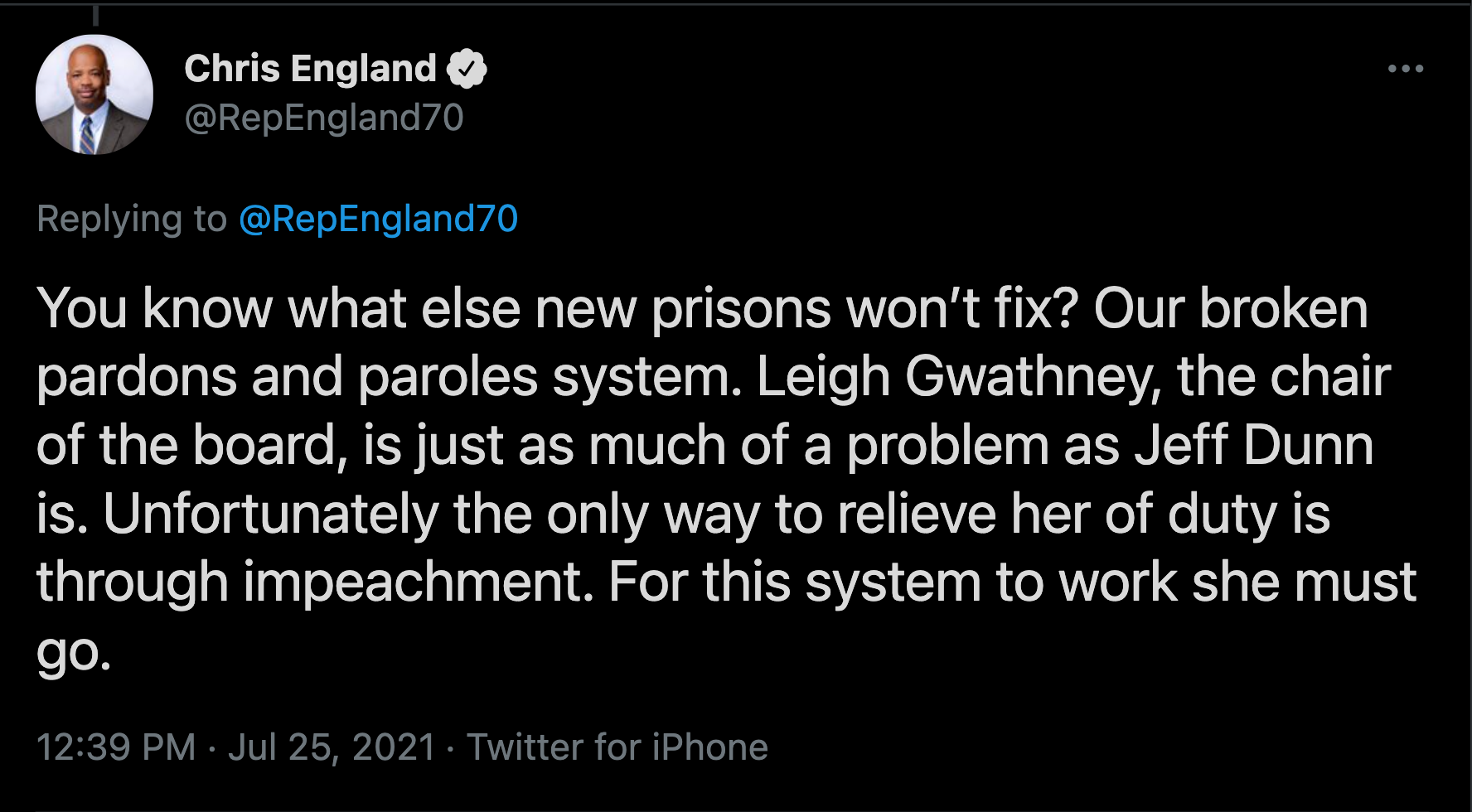Click the name "Jeff Dunn" in tweet
Screen dimensions: 1472x812
coord(1253,446)
